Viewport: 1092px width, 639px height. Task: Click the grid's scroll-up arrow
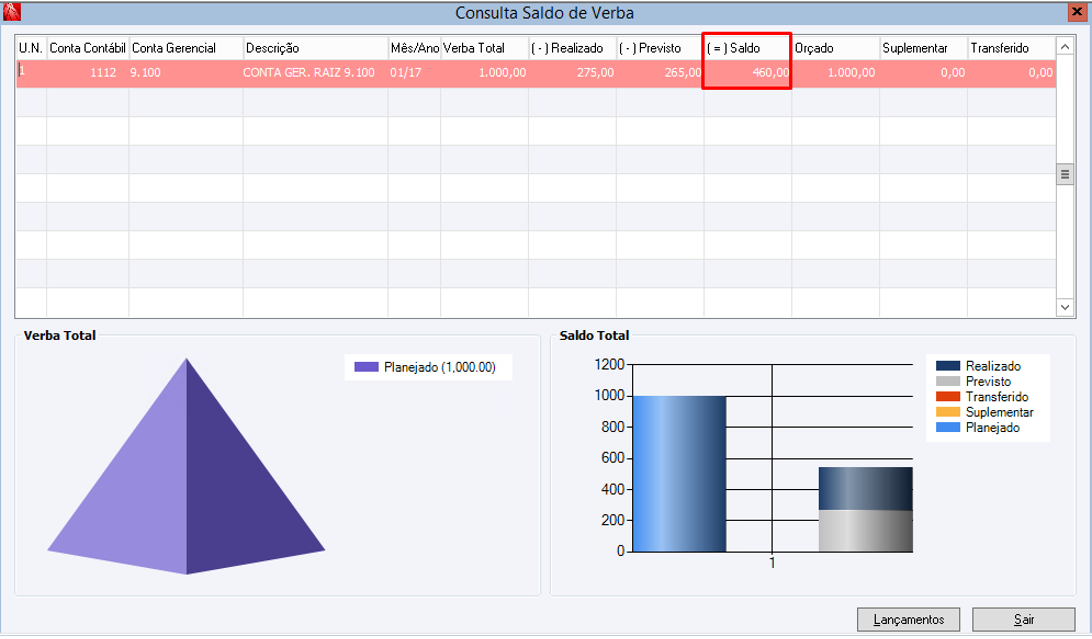point(1065,47)
